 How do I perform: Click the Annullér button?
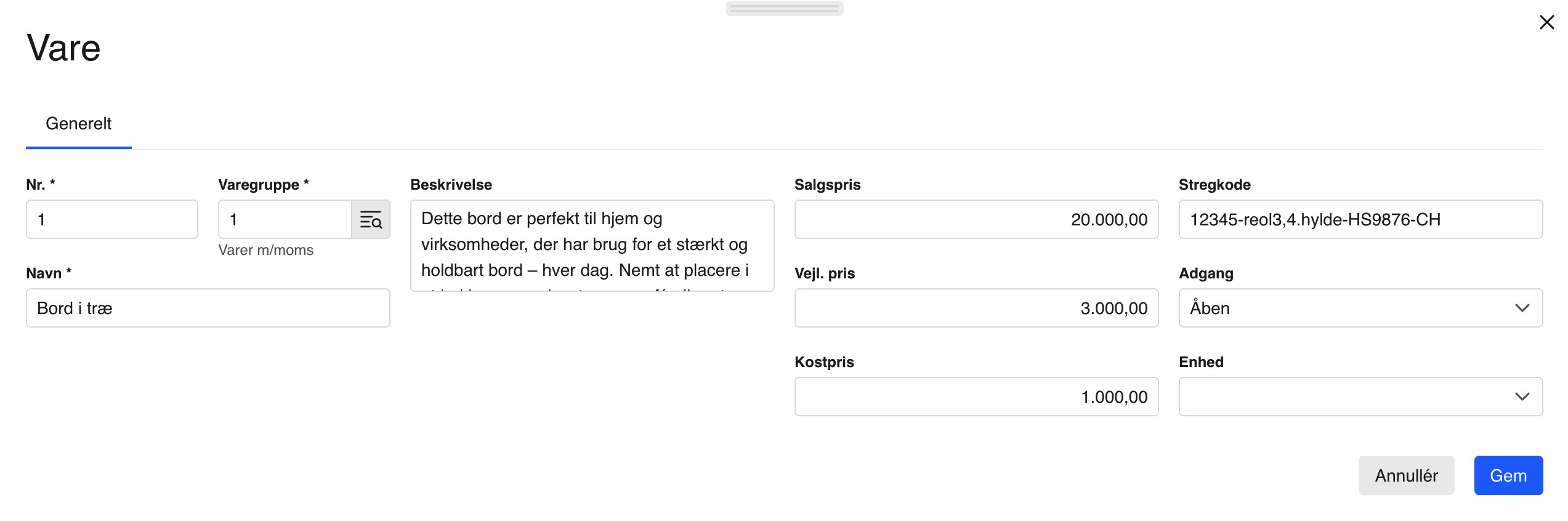point(1406,475)
